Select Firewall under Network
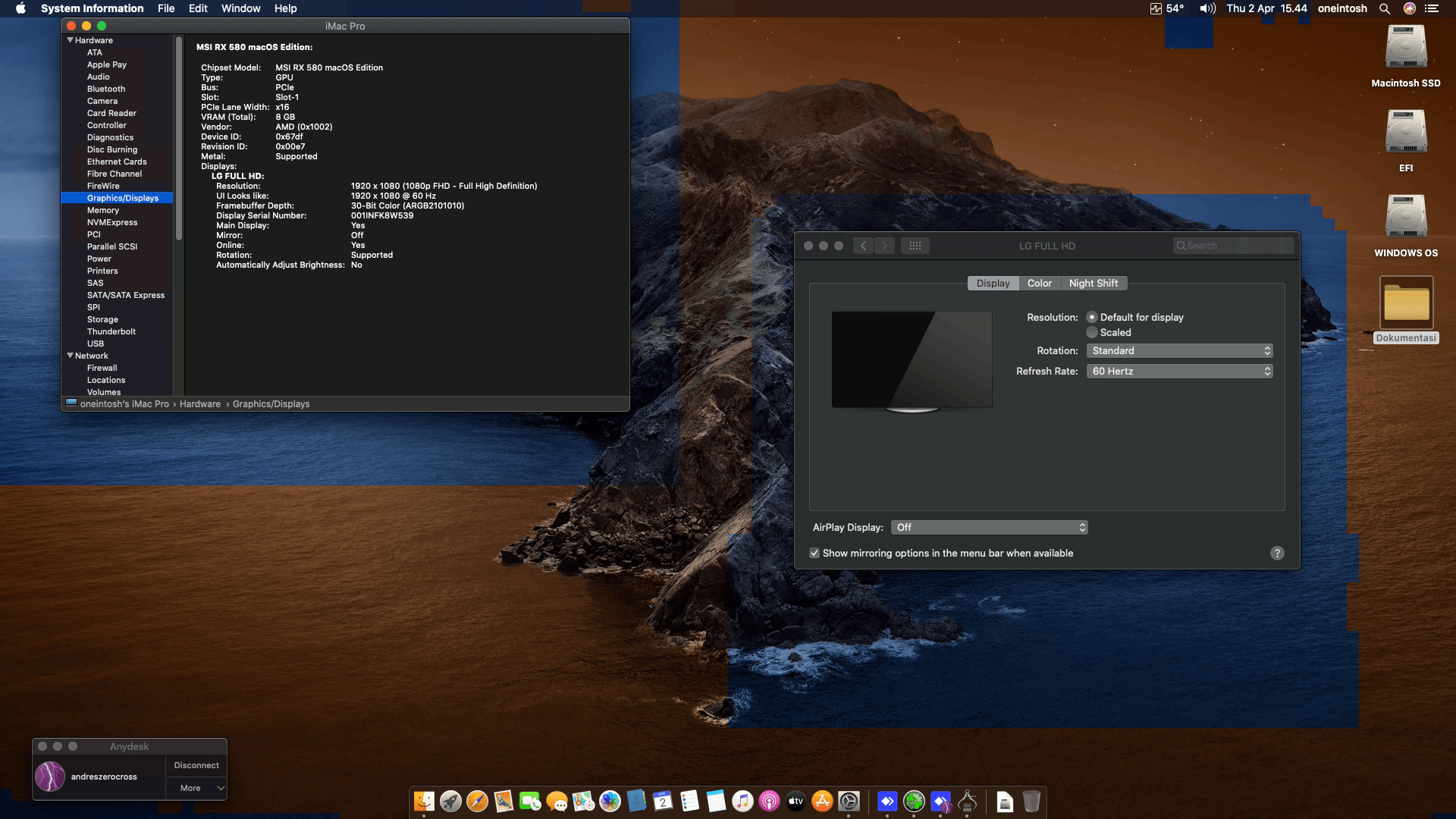This screenshot has height=819, width=1456. [x=102, y=368]
